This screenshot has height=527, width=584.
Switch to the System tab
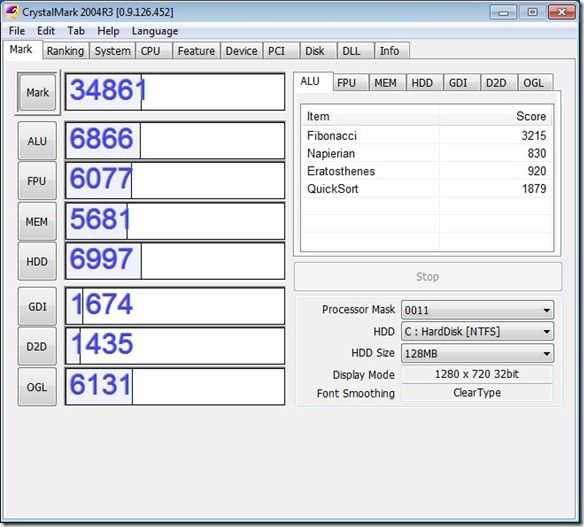click(x=112, y=51)
